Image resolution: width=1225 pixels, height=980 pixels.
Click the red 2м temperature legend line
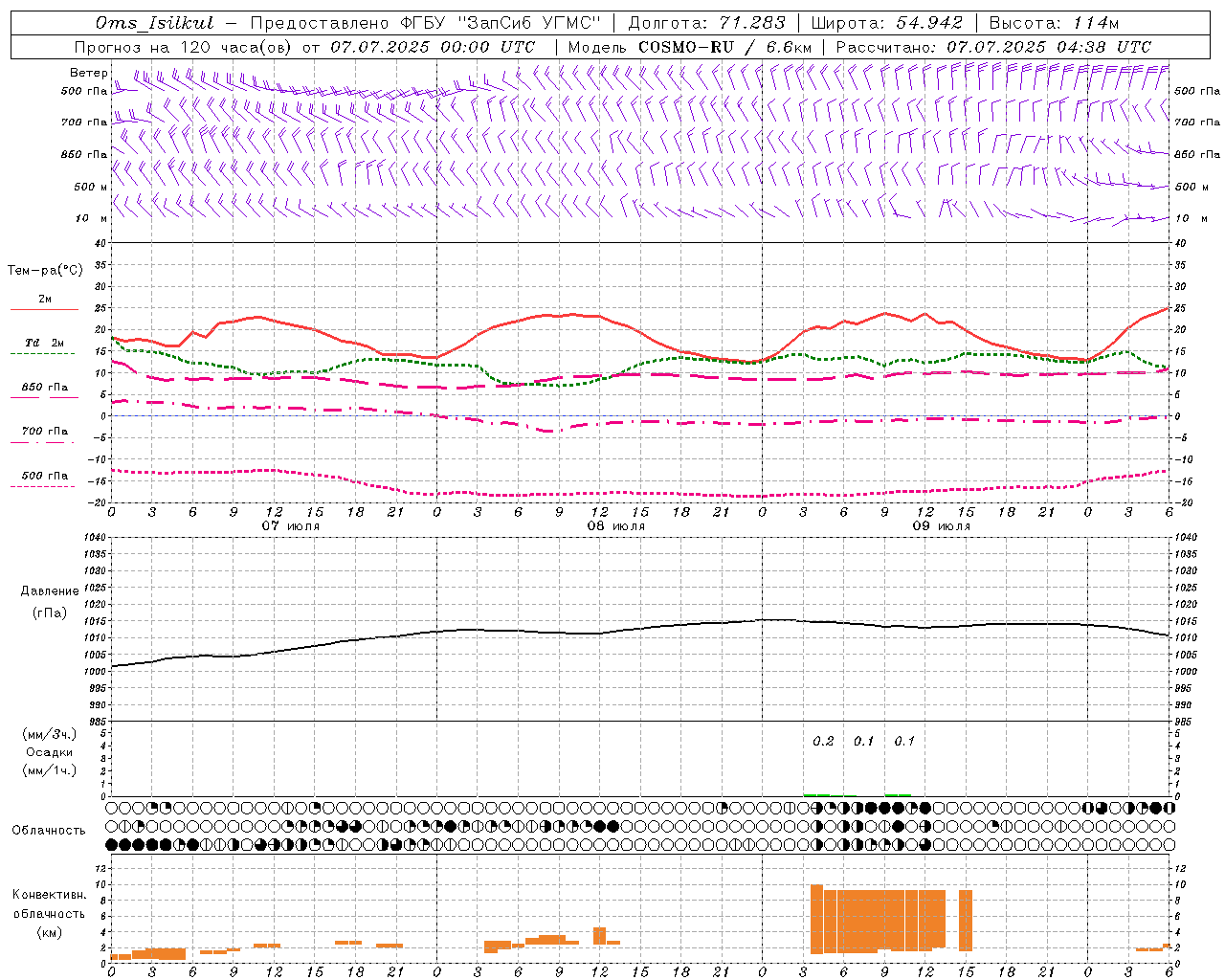tap(44, 309)
